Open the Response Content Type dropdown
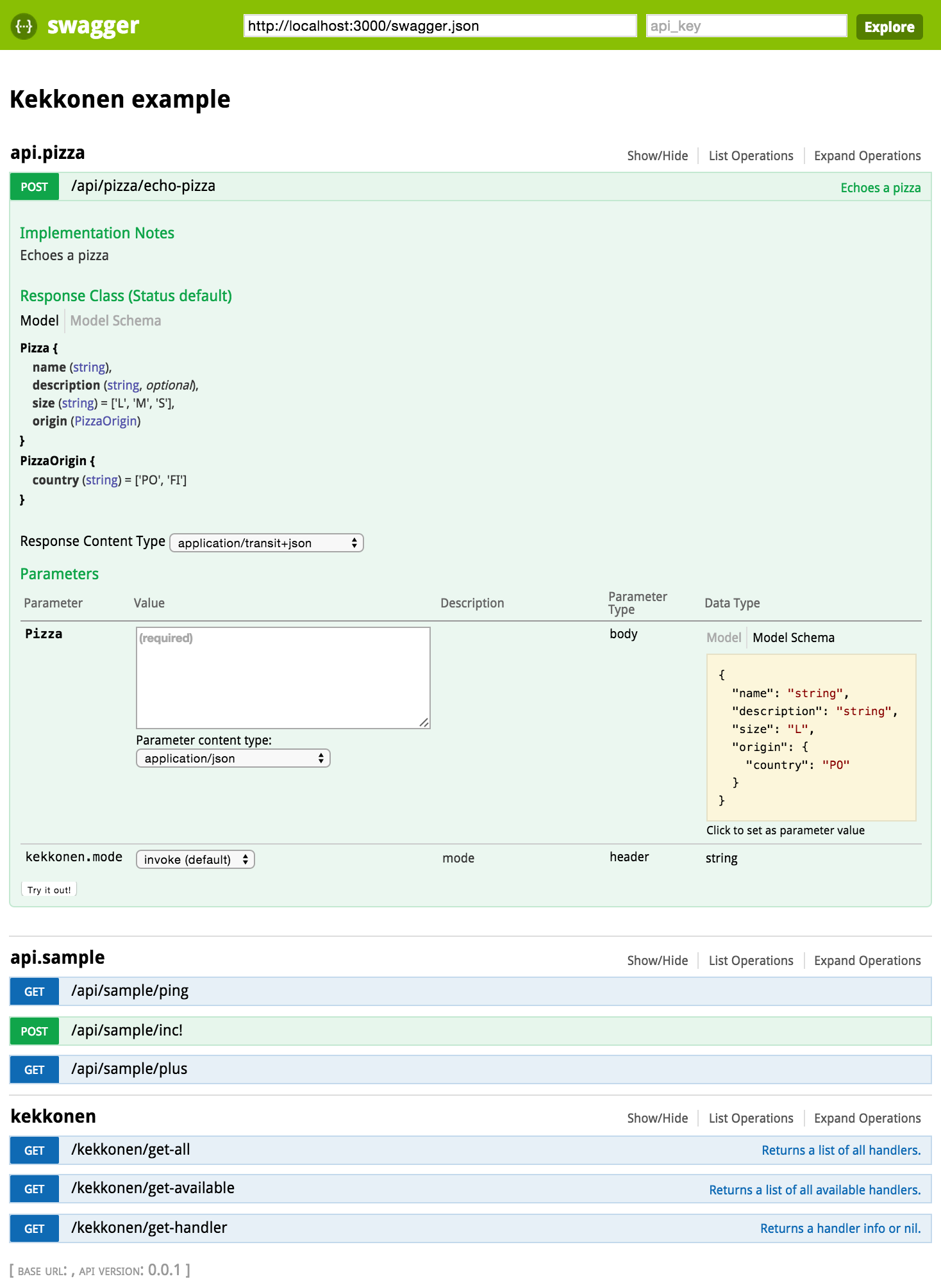Screen dimensions: 941x1288 tap(267, 543)
